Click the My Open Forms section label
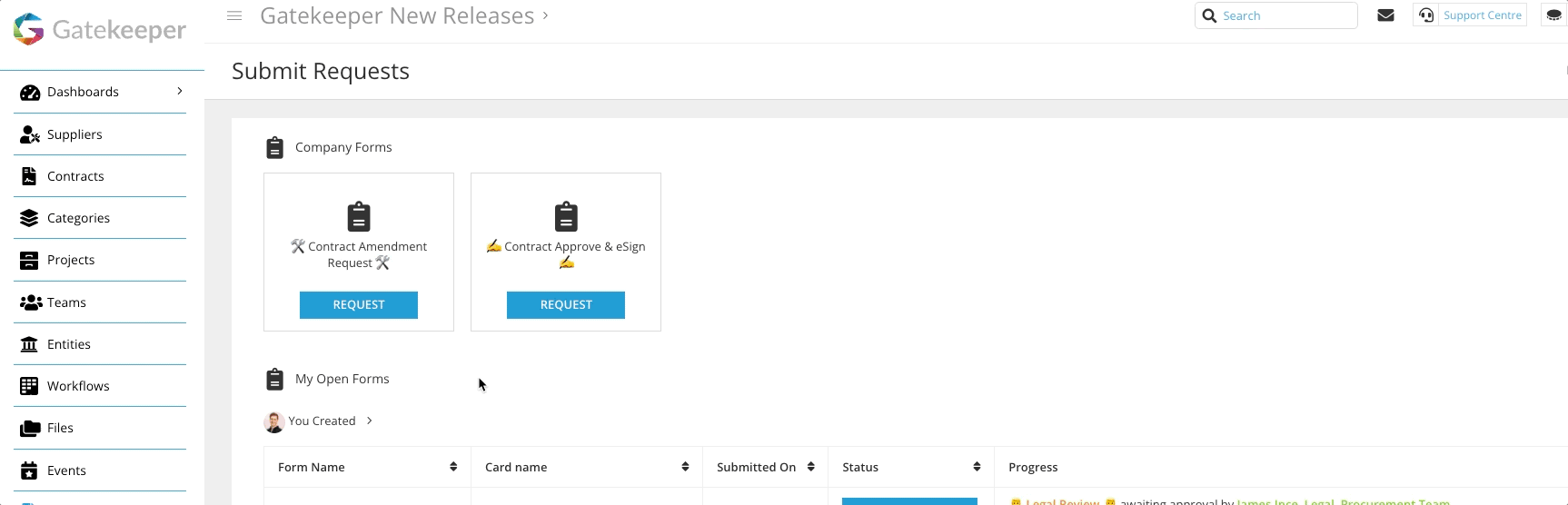The image size is (1568, 505). (342, 379)
